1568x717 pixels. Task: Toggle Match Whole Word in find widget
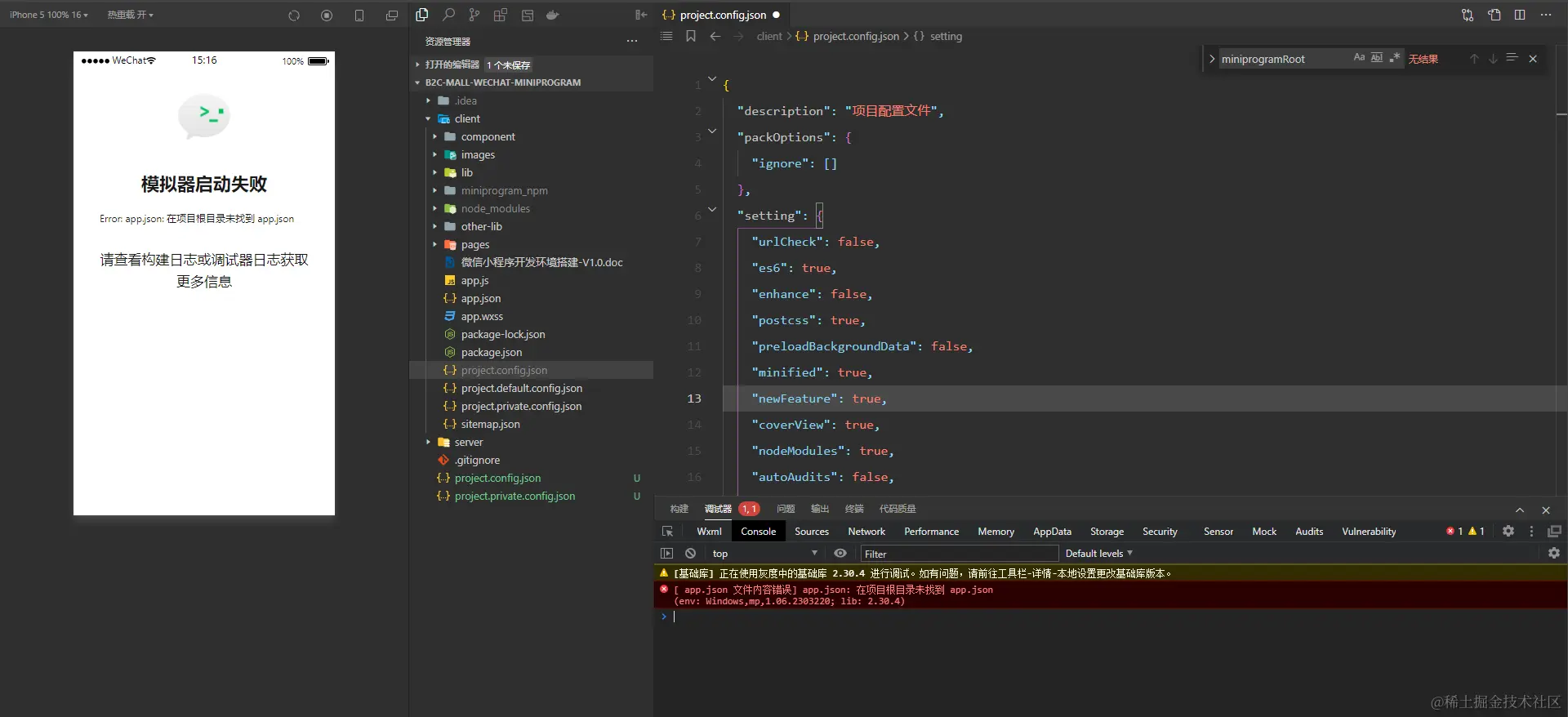coord(1377,58)
